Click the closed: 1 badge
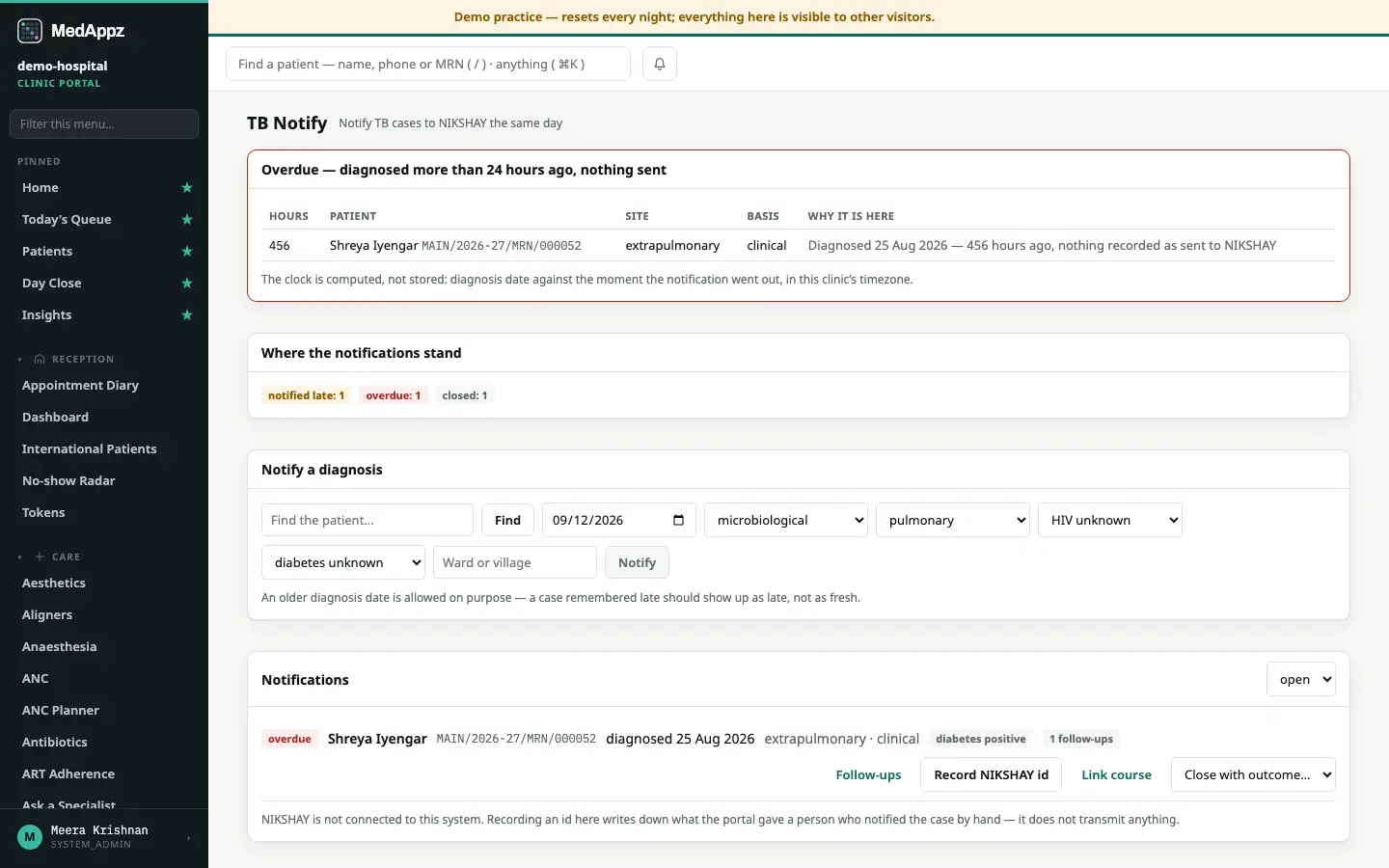 465,395
